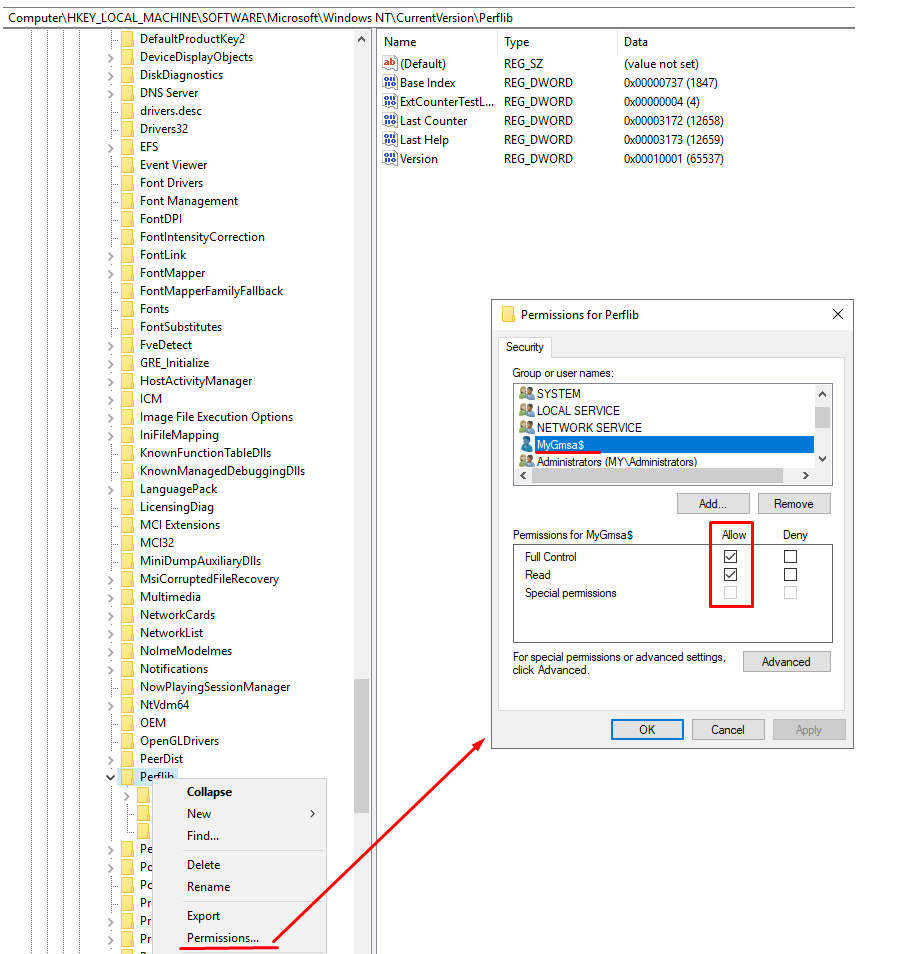This screenshot has height=954, width=901.
Task: Expand the Image File Execution Options key
Action: 110,416
